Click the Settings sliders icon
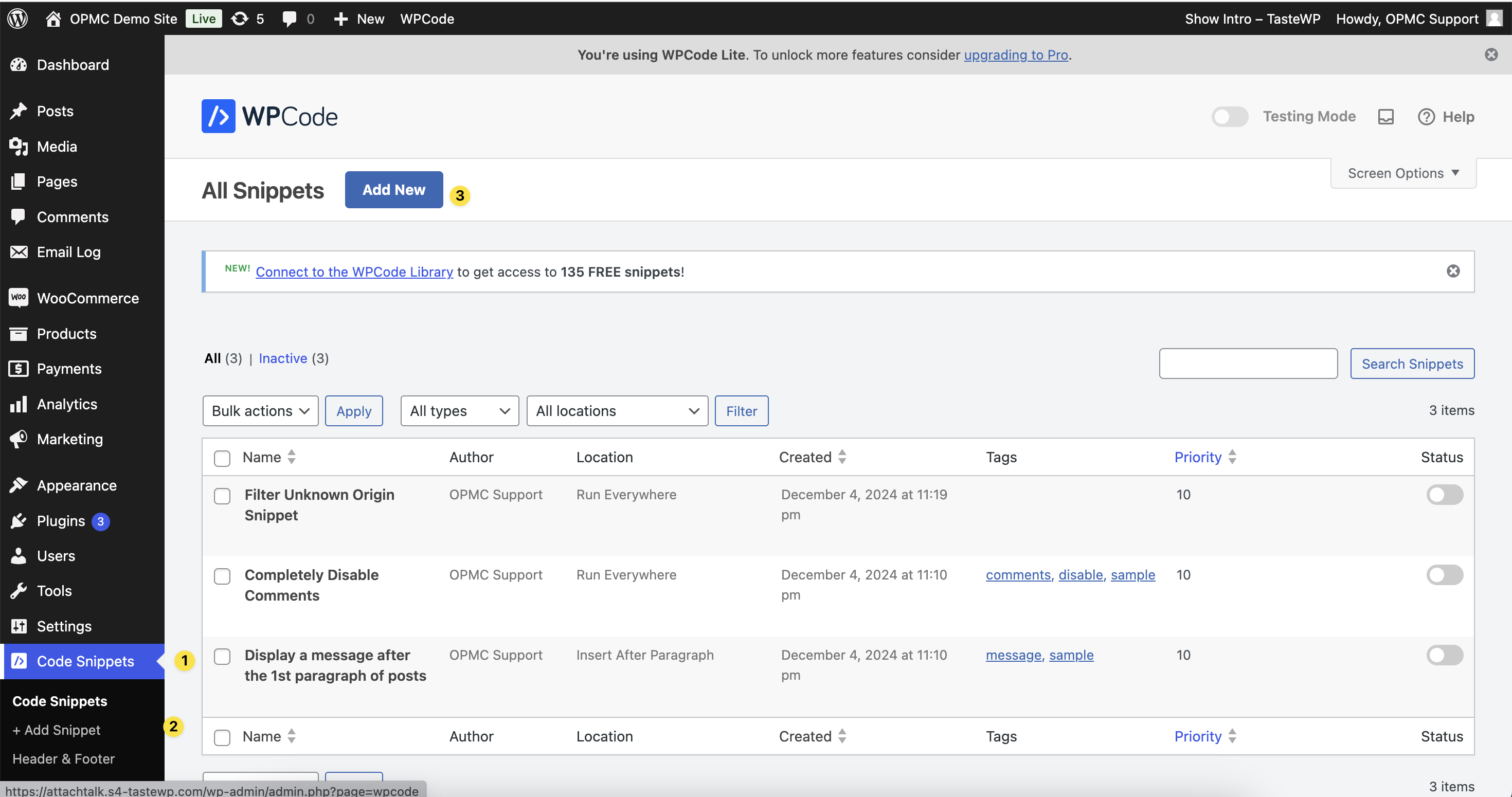Viewport: 1512px width, 797px height. click(x=19, y=626)
